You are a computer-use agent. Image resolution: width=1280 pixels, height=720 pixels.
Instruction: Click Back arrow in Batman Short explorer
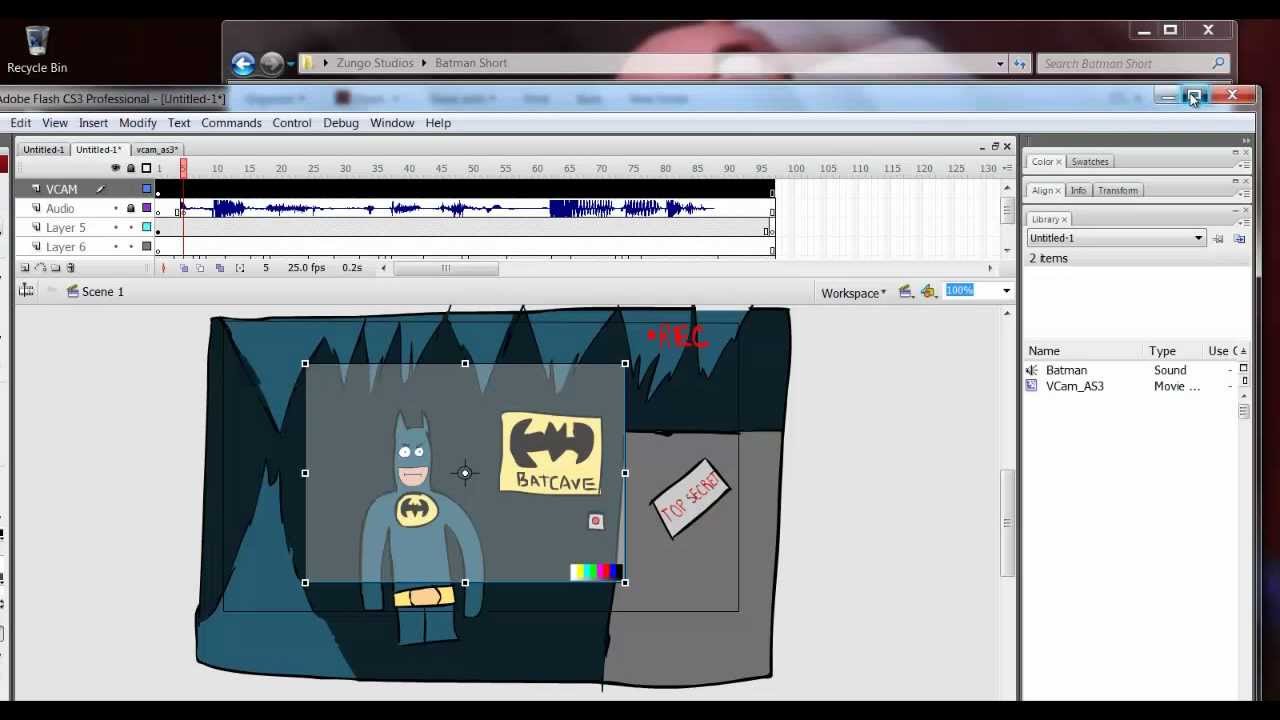point(243,64)
